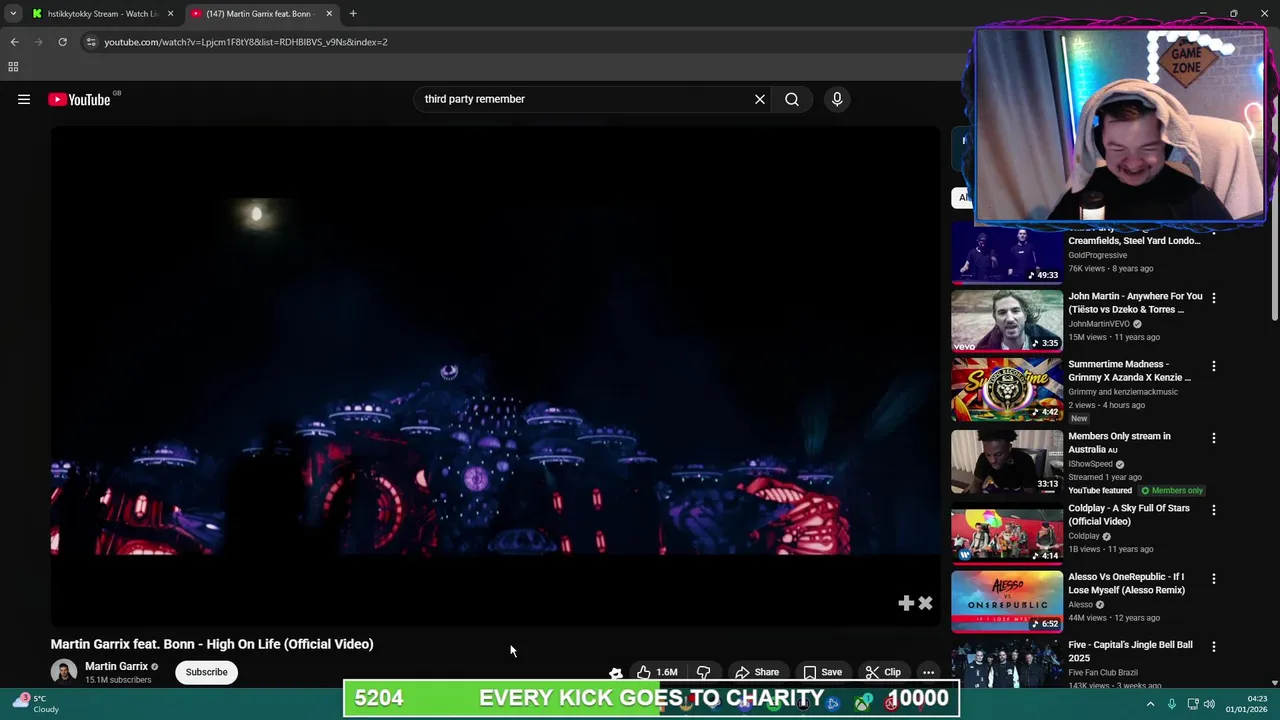Share the Martin Garrix video
The image size is (1280, 720).
(757, 672)
